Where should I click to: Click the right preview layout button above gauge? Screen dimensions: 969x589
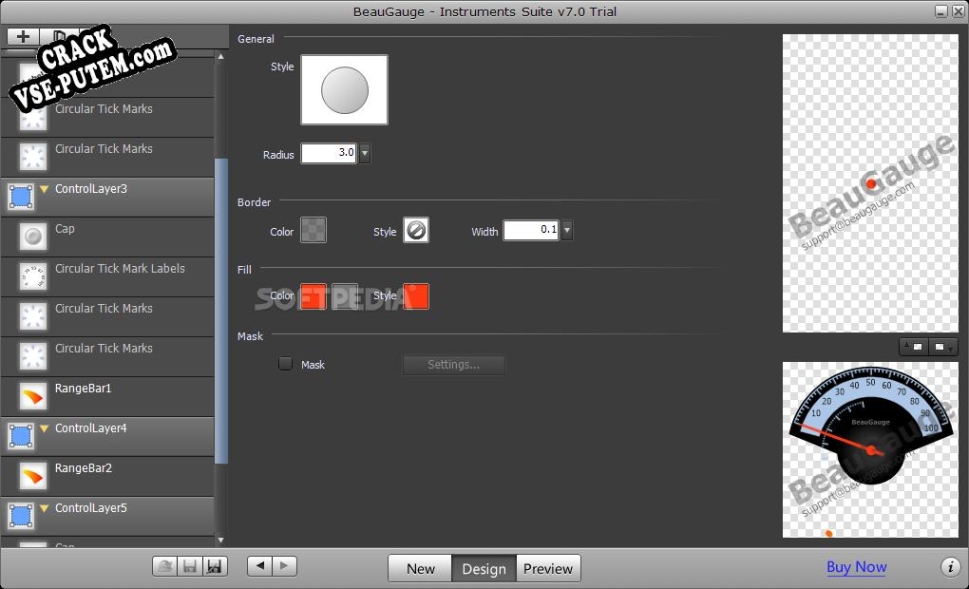click(x=942, y=347)
